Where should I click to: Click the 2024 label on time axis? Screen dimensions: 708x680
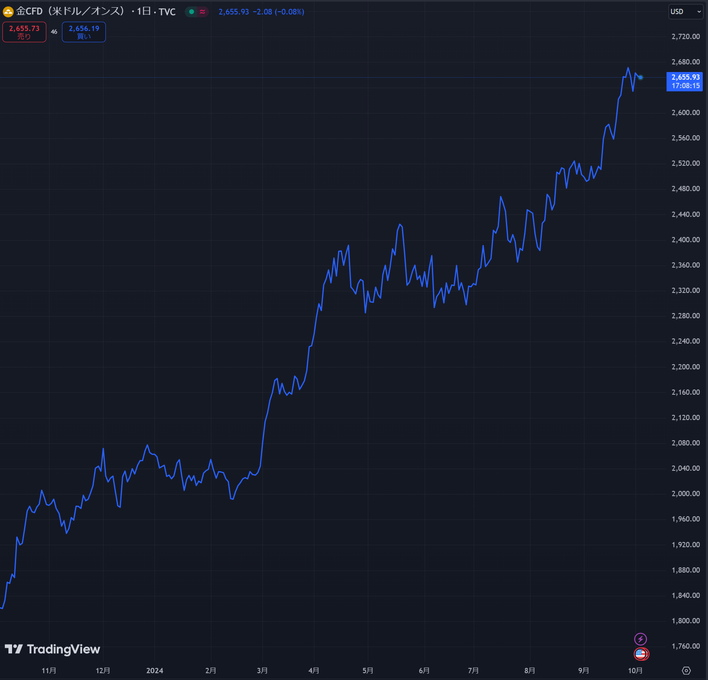coord(154,671)
